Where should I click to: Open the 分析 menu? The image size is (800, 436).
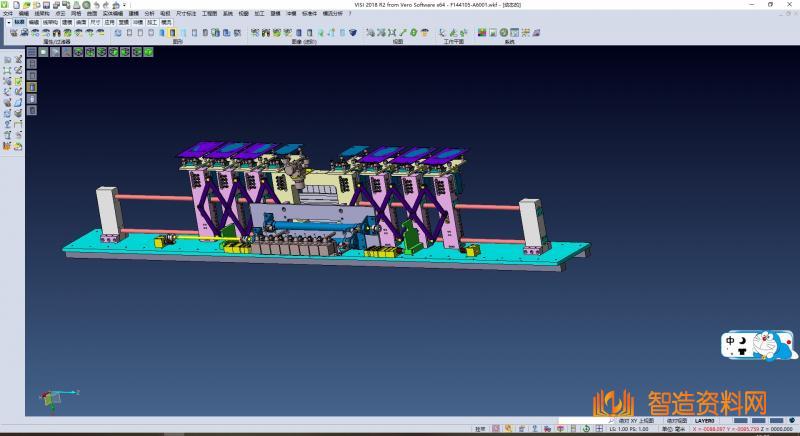(150, 13)
